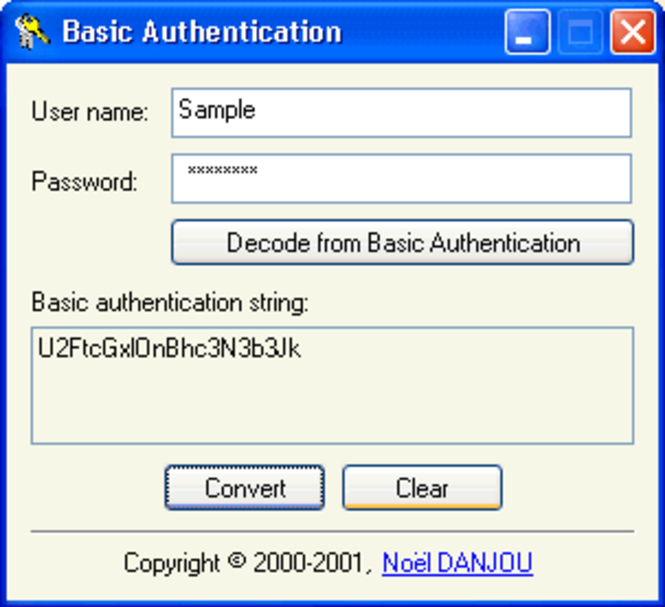This screenshot has height=607, width=665.
Task: Click the "User name:" label
Action: click(90, 112)
